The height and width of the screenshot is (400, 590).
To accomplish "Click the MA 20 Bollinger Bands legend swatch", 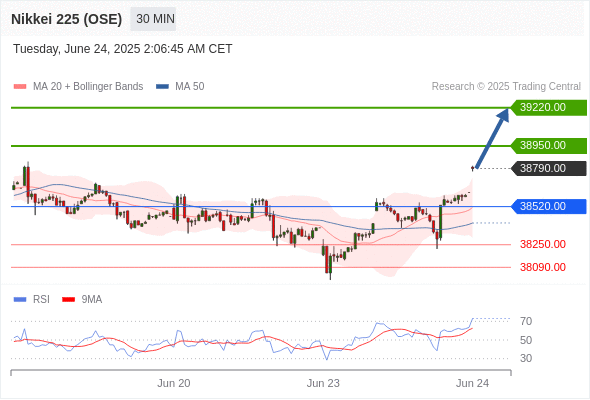I will pos(20,87).
